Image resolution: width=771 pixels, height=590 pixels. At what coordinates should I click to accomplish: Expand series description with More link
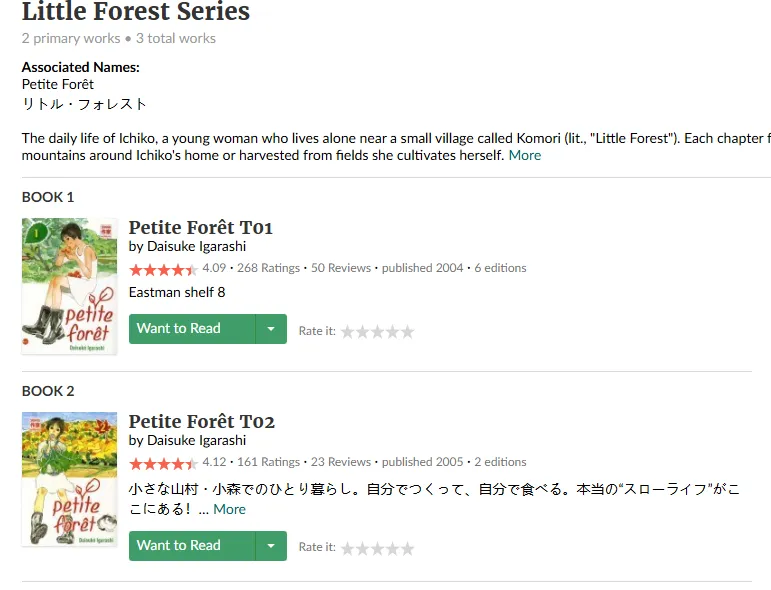pyautogui.click(x=524, y=155)
